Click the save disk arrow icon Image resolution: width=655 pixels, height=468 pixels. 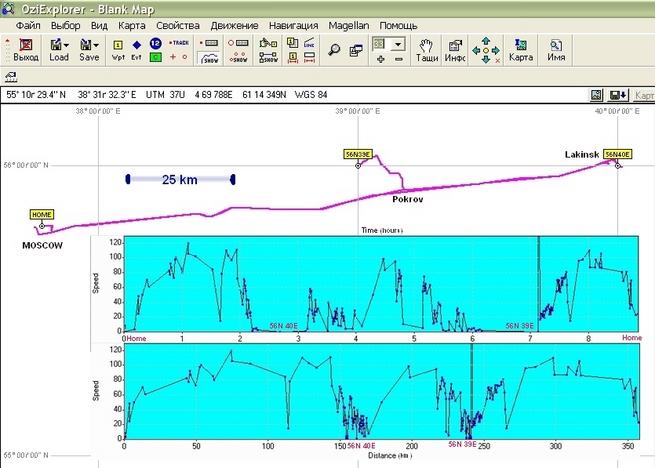click(x=618, y=95)
